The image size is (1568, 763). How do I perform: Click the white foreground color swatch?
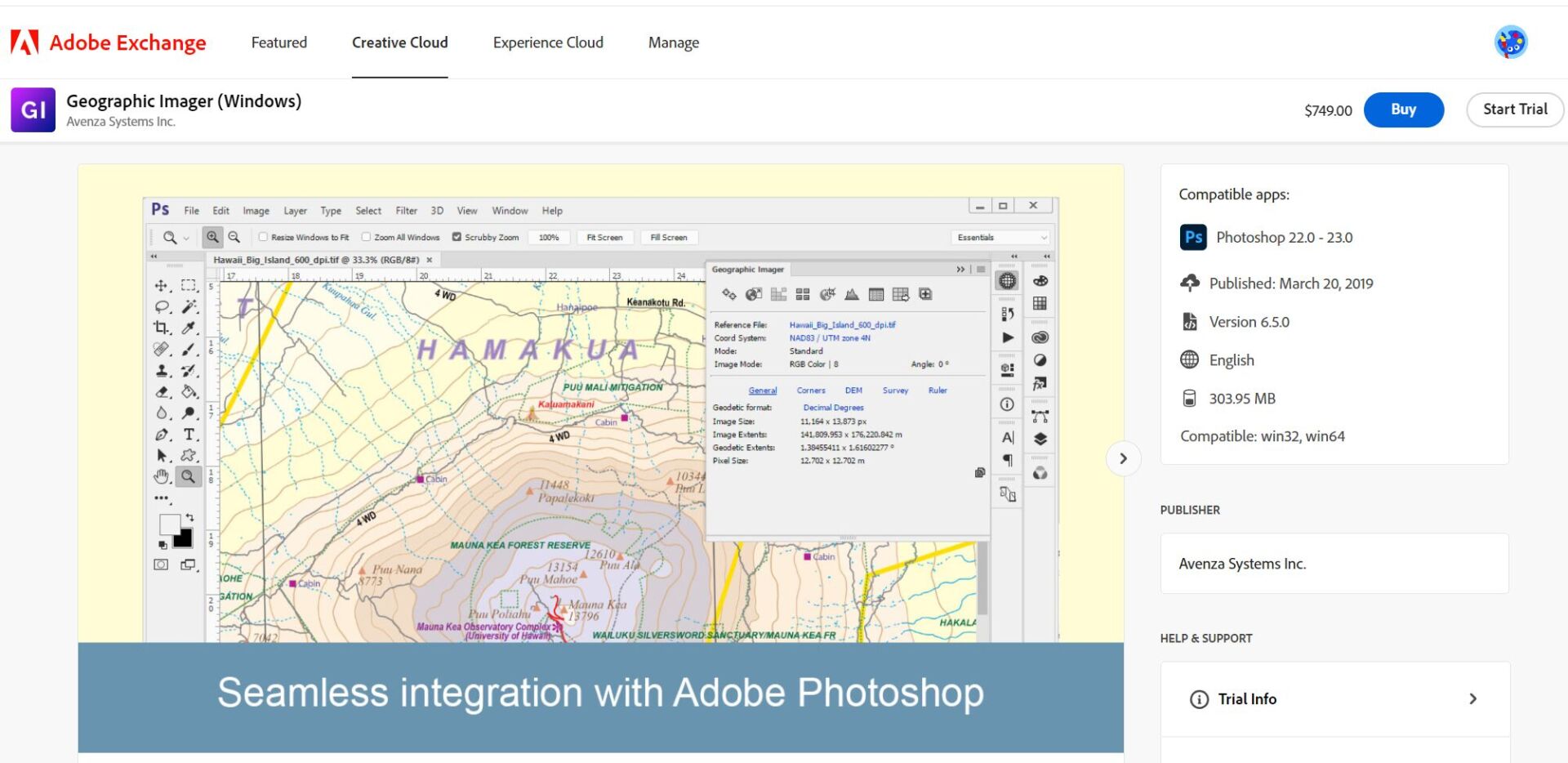click(x=168, y=524)
